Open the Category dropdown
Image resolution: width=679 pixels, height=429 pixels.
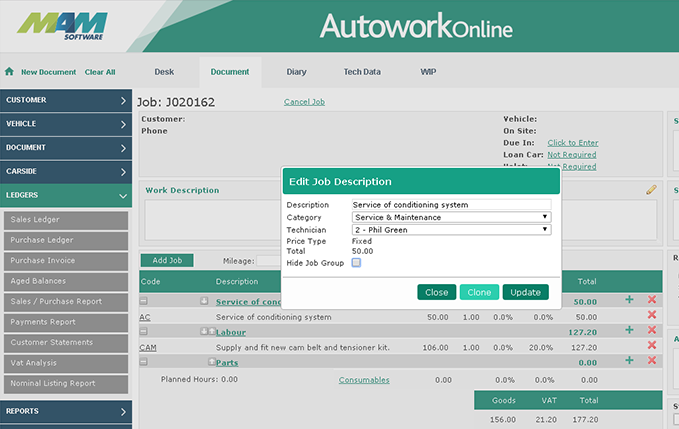451,217
